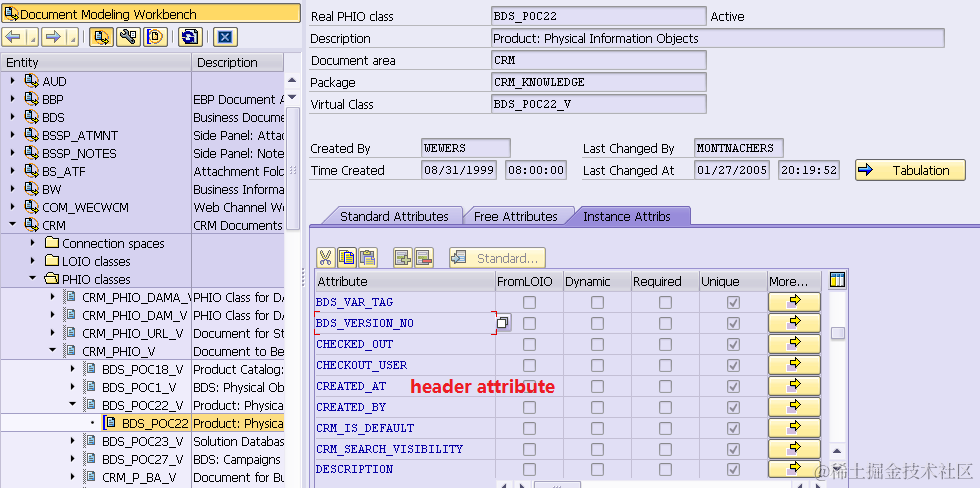Expand the AUD tree node
The image size is (980, 488).
point(12,81)
